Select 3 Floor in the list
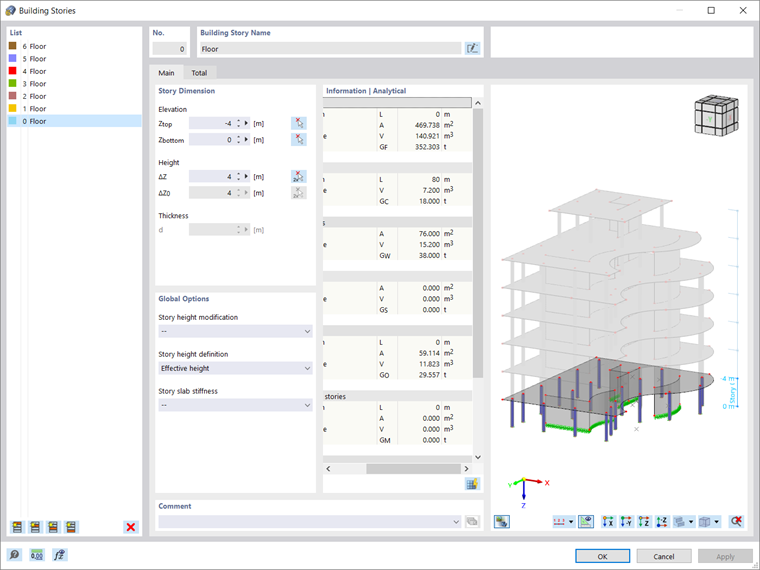The height and width of the screenshot is (570, 760). pyautogui.click(x=74, y=83)
